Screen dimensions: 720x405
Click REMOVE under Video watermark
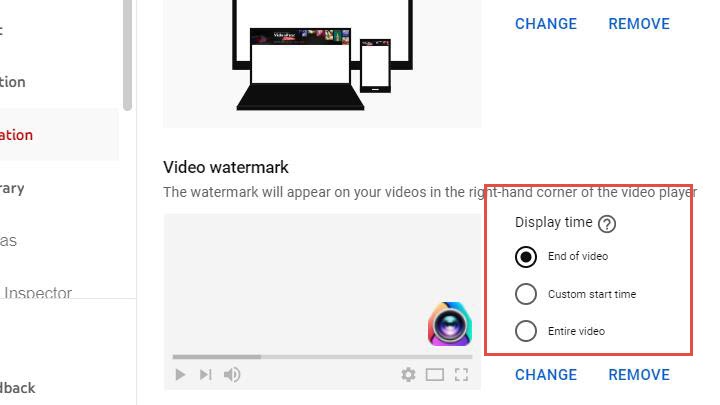click(639, 375)
